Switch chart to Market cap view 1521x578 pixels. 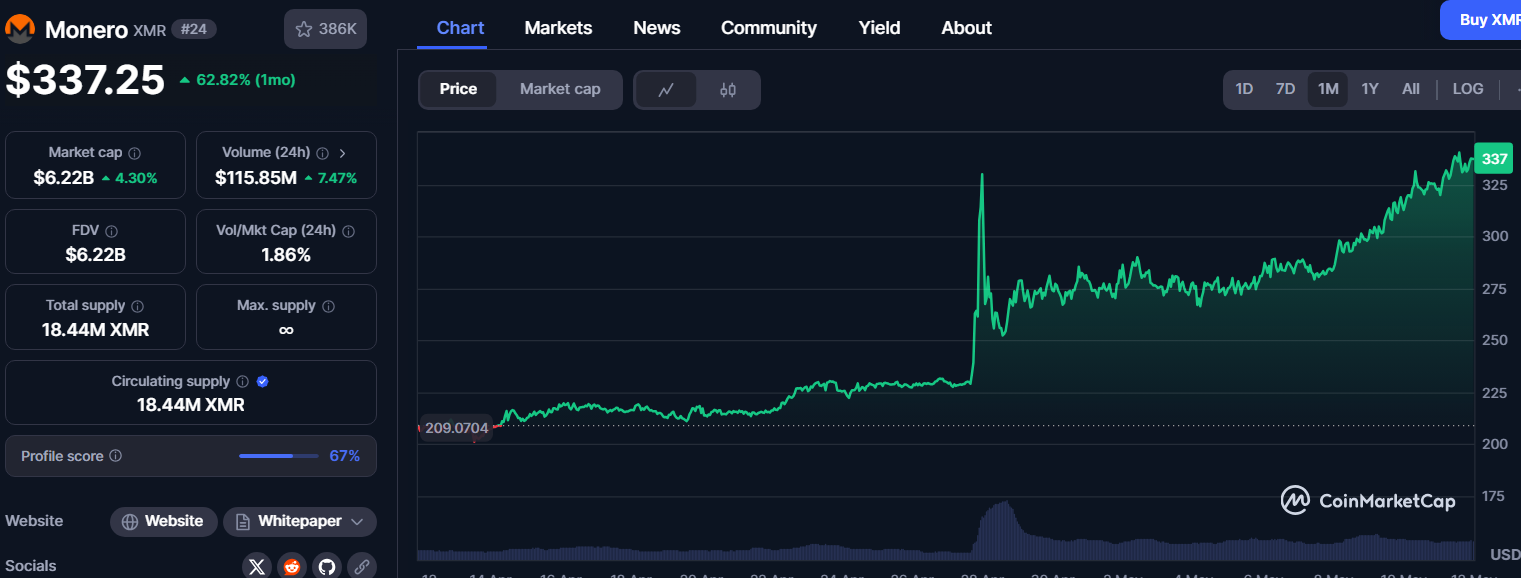point(560,89)
